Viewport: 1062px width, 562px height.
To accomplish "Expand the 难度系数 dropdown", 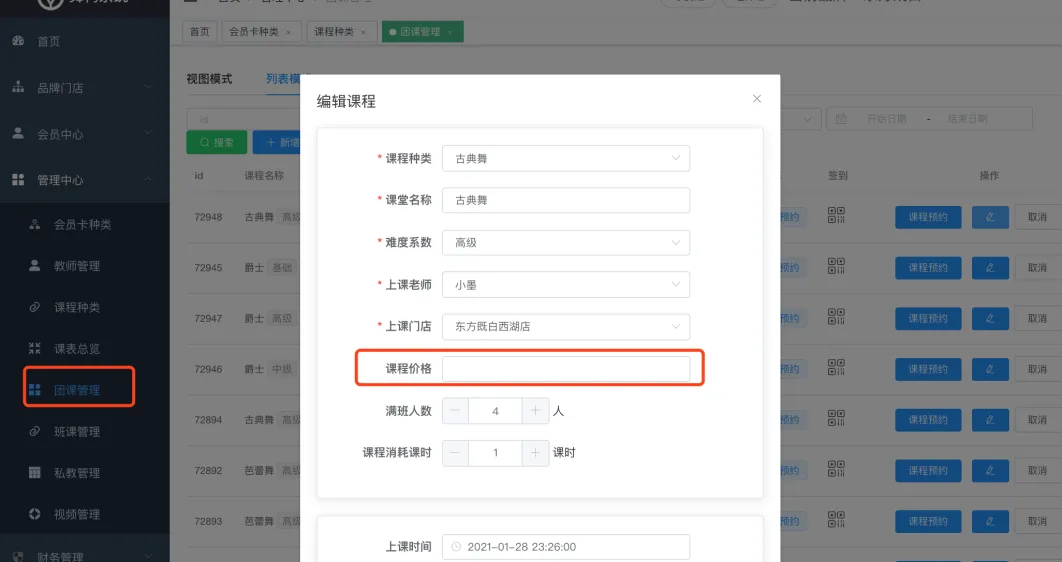I will 565,243.
